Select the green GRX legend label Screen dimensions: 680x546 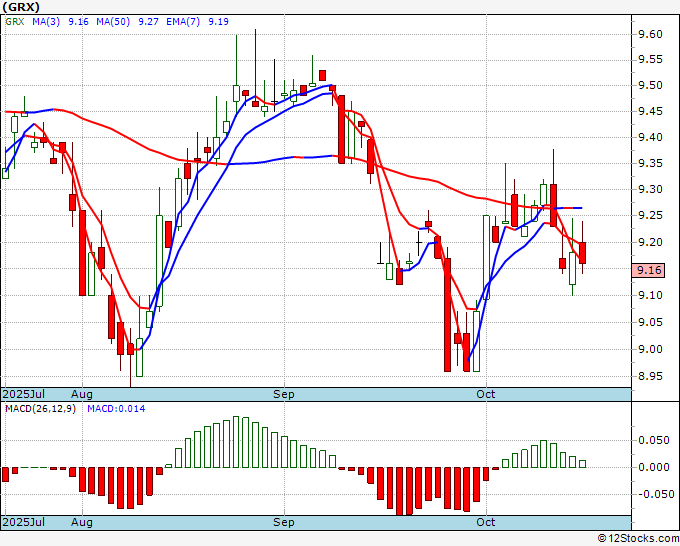click(x=15, y=22)
